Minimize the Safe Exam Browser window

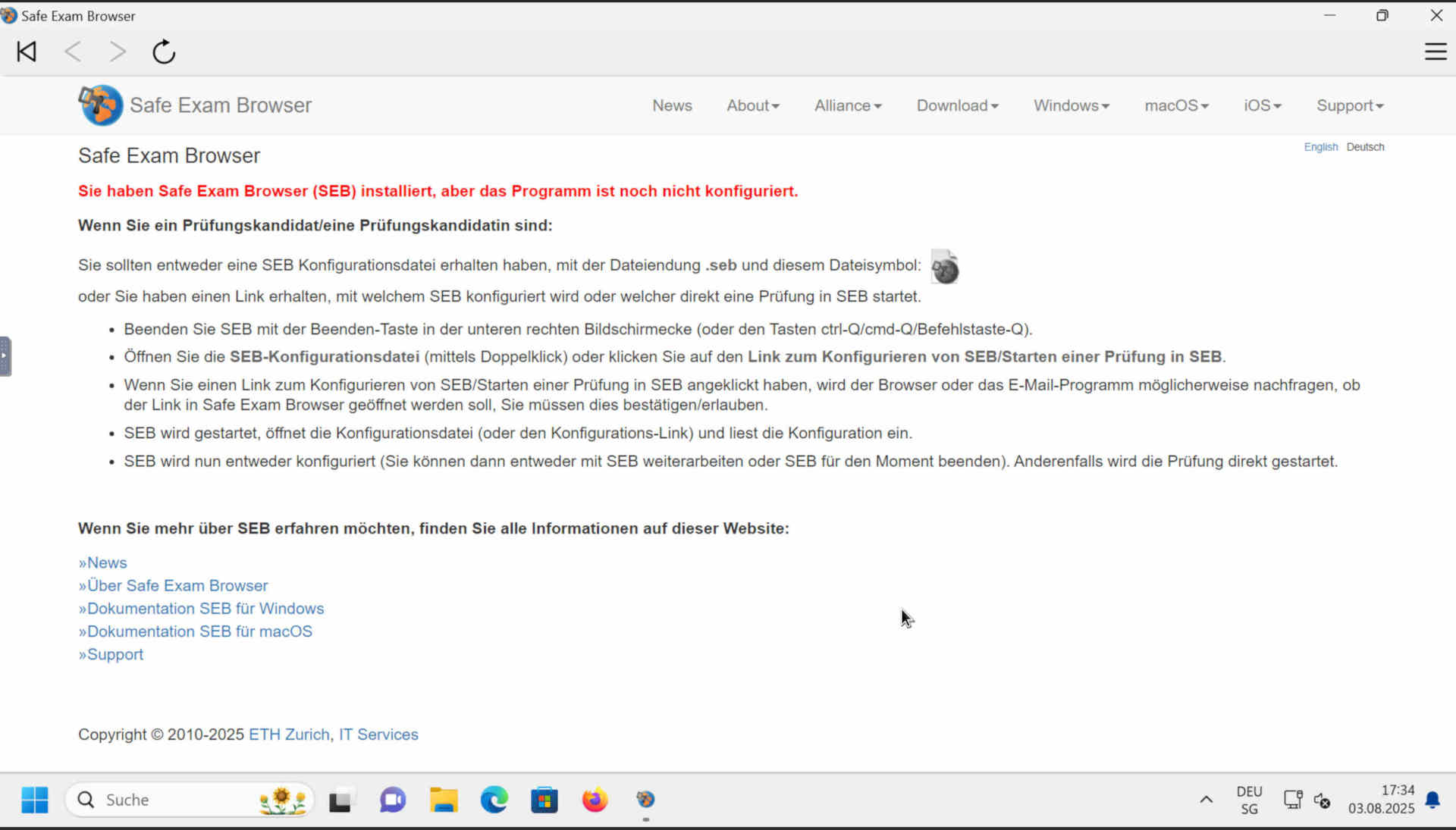(1329, 15)
